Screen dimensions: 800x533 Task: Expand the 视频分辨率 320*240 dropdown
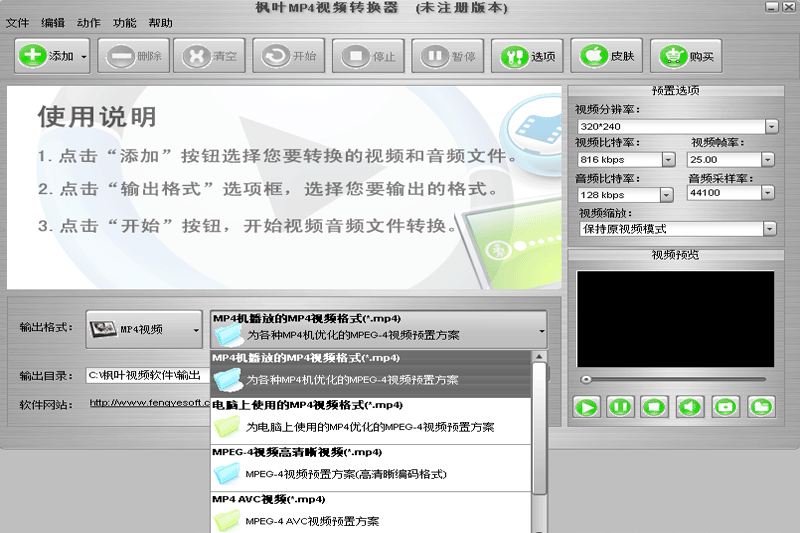click(x=771, y=126)
